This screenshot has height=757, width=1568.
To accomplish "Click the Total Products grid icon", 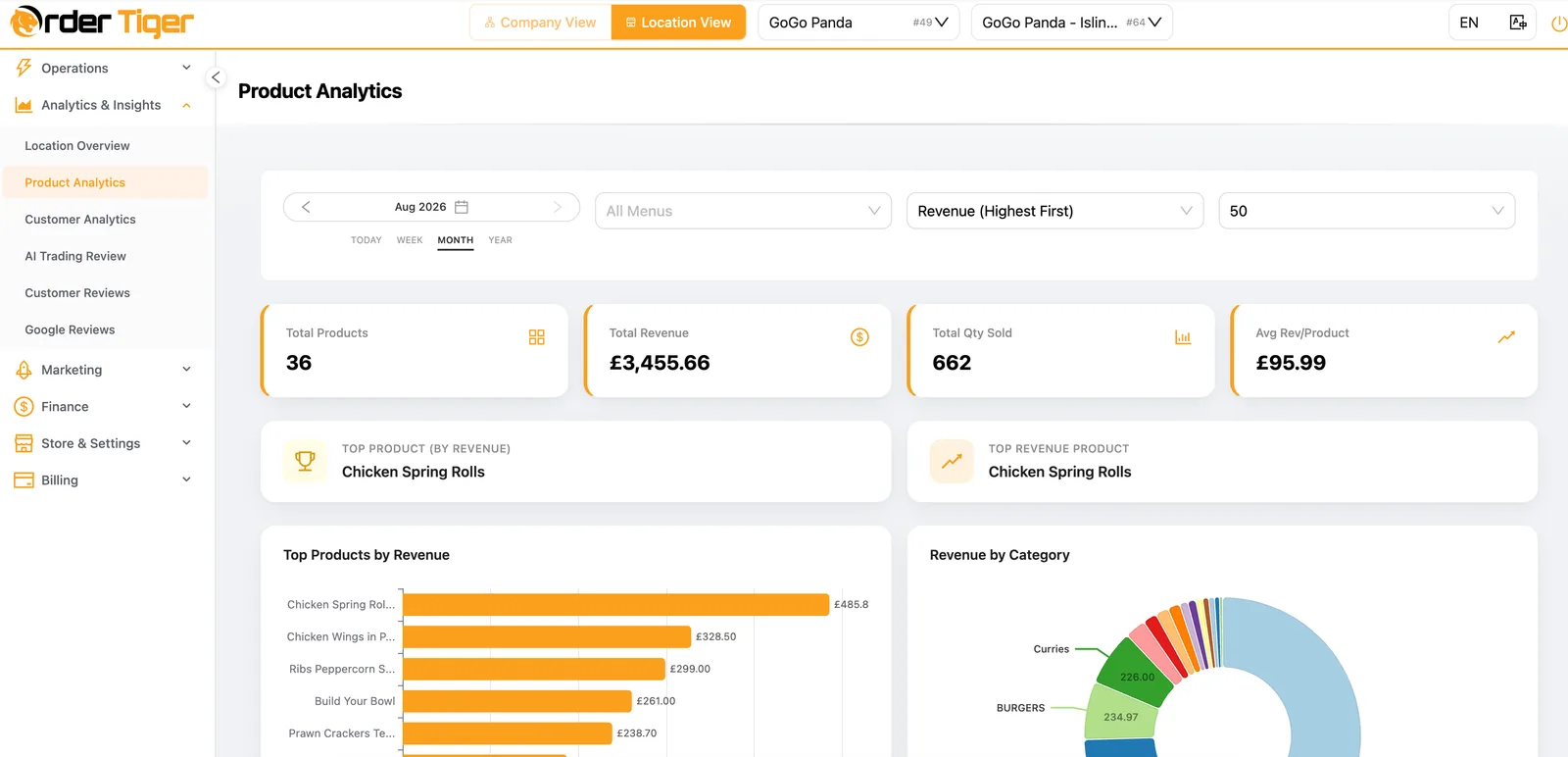I will coord(536,337).
